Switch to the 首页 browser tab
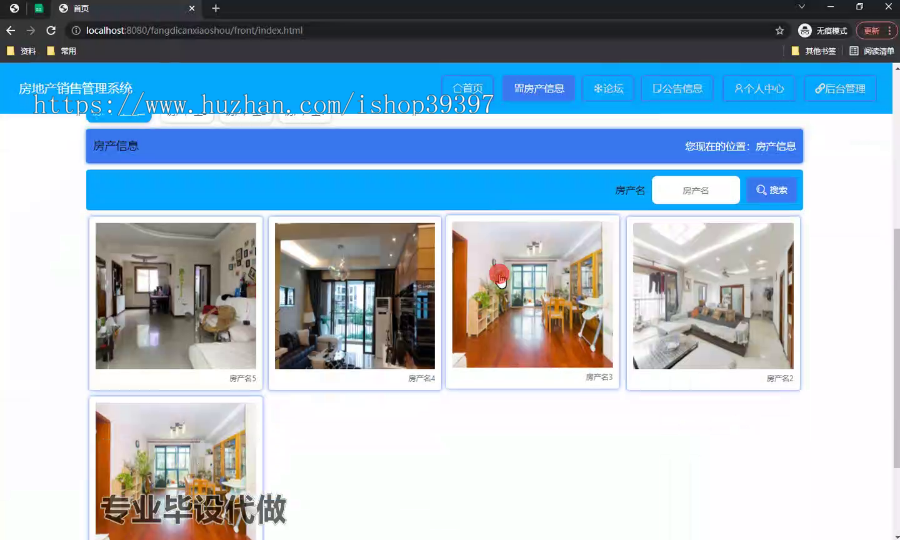 click(x=126, y=8)
